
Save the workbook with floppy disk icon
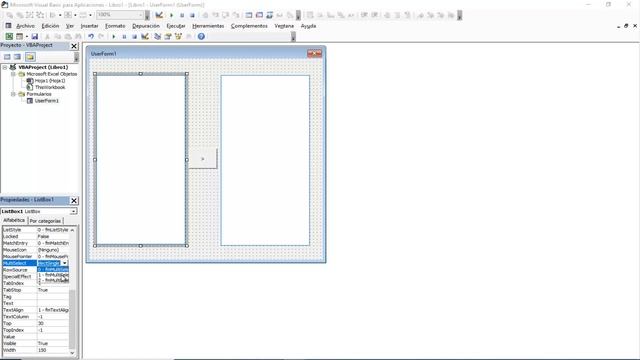click(35, 36)
